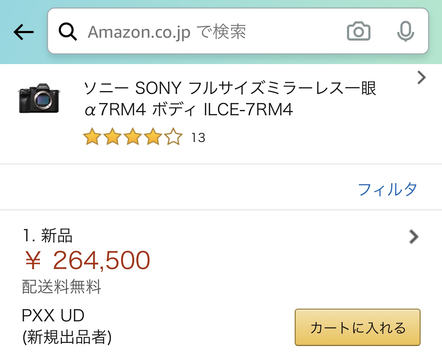Screen dimensions: 442x362
Task: Start voice search with microphone icon
Action: click(405, 31)
